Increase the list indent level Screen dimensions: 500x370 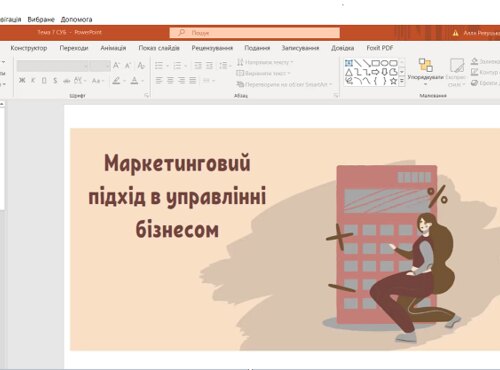point(209,65)
